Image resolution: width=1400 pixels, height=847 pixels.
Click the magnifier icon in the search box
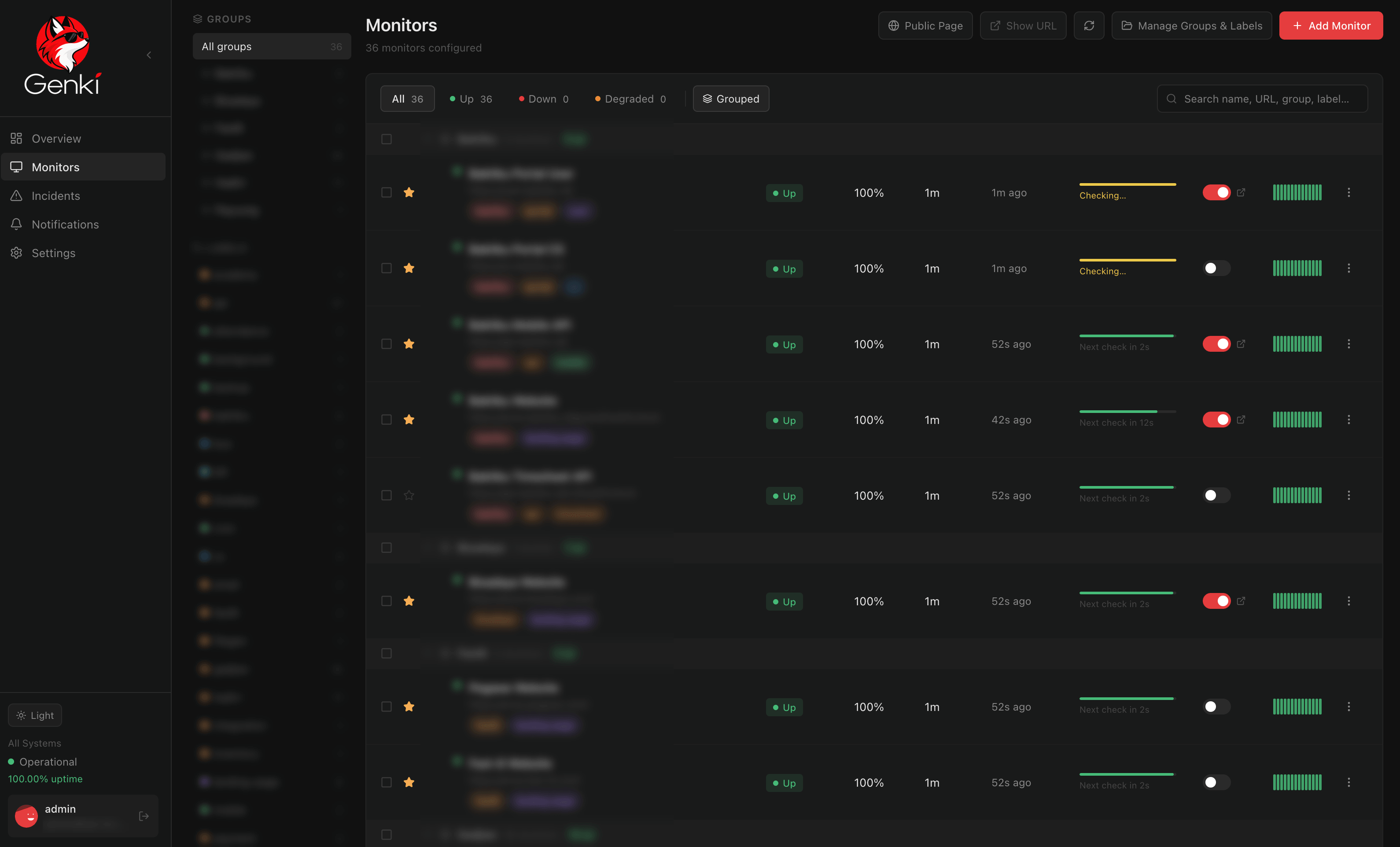[1171, 99]
